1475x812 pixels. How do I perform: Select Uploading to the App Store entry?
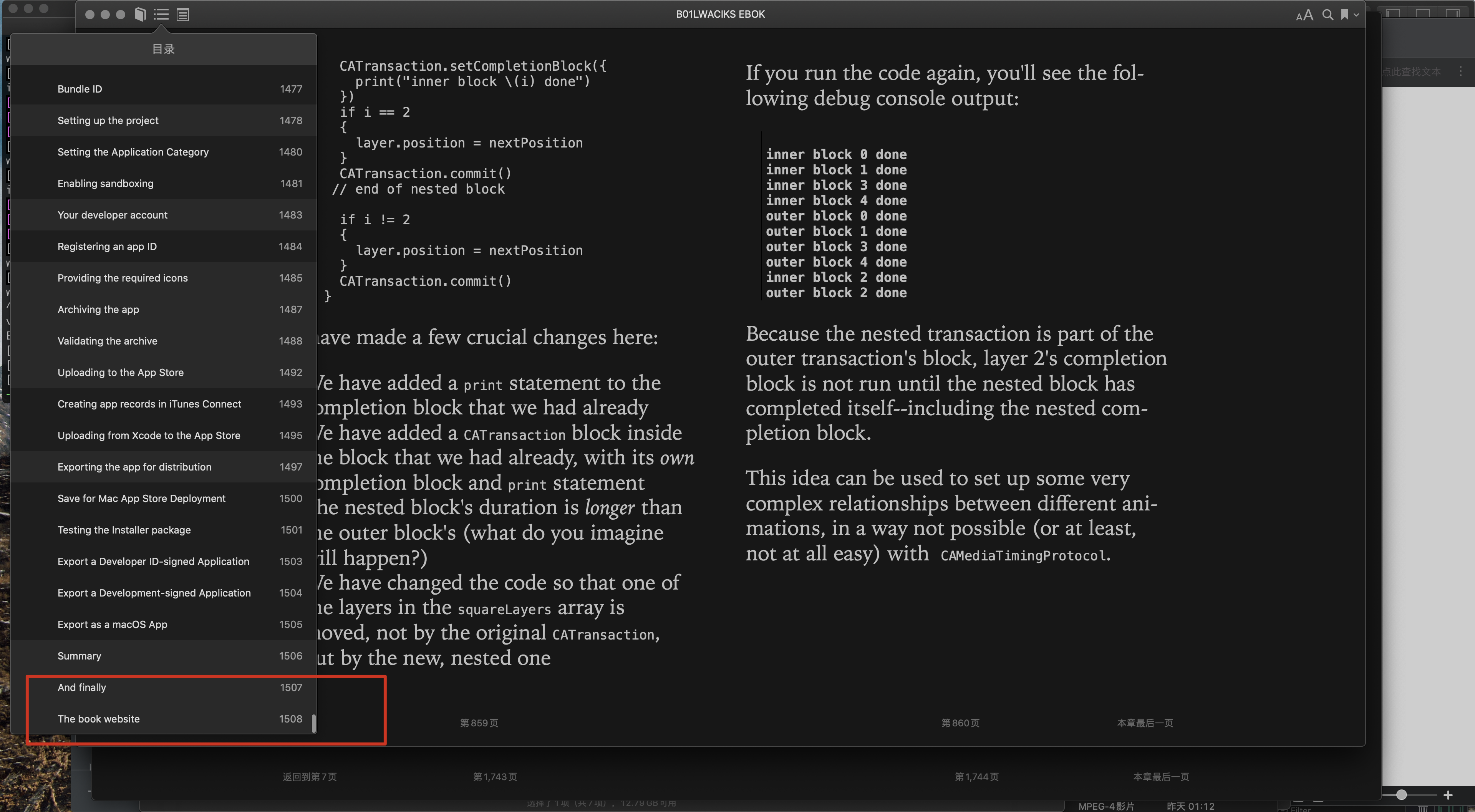120,372
